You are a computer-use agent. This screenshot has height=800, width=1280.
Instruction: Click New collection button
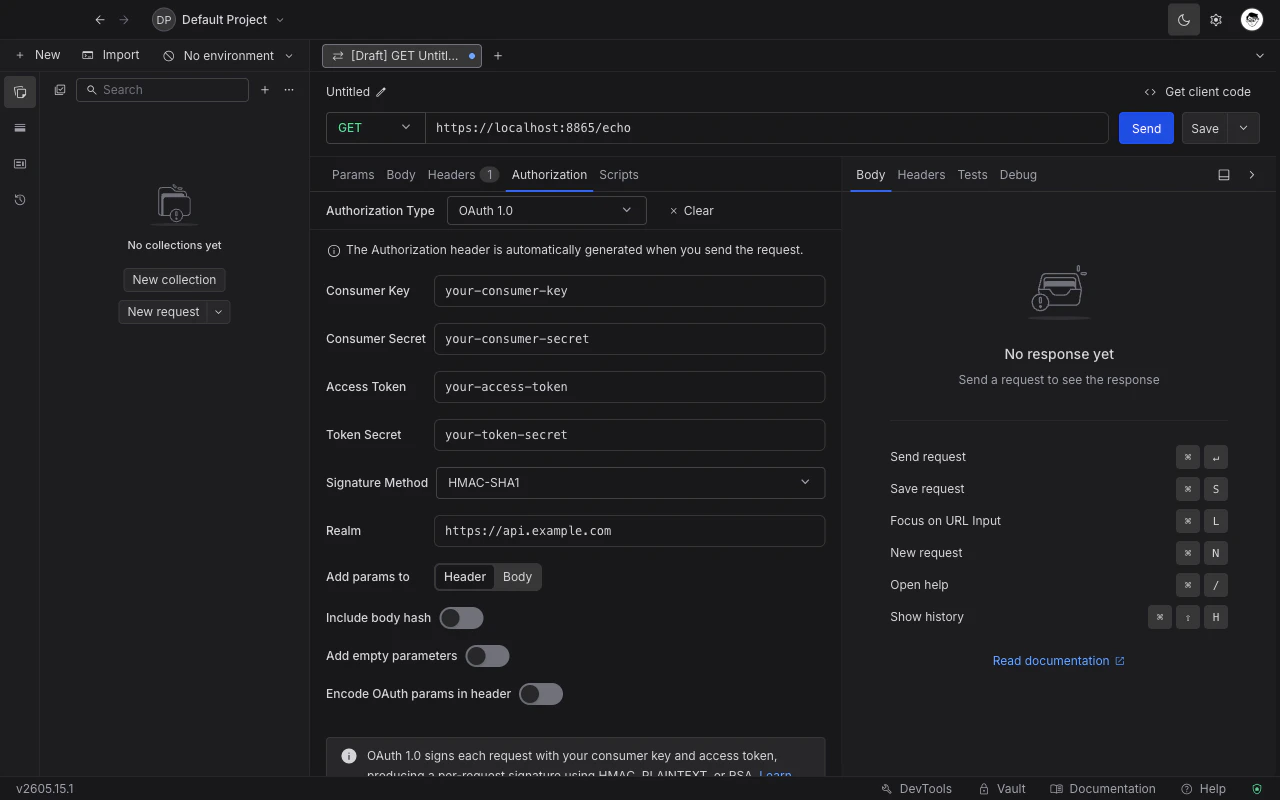point(174,280)
